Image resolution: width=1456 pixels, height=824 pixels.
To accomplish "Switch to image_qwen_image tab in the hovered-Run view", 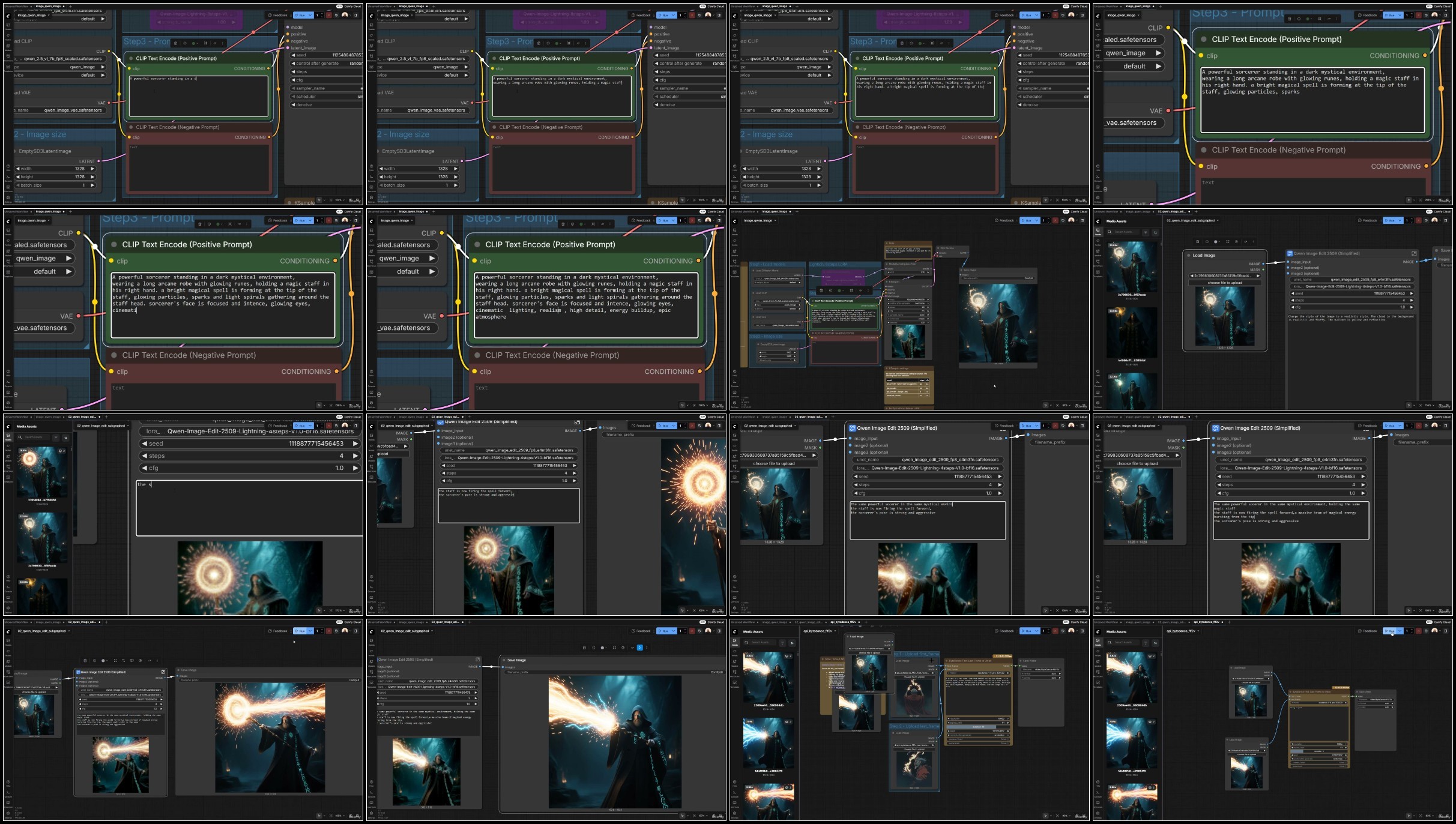I will click(1138, 622).
